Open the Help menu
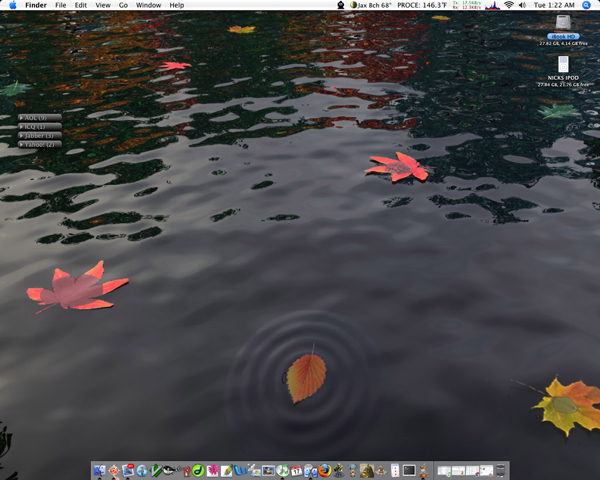 [x=177, y=5]
